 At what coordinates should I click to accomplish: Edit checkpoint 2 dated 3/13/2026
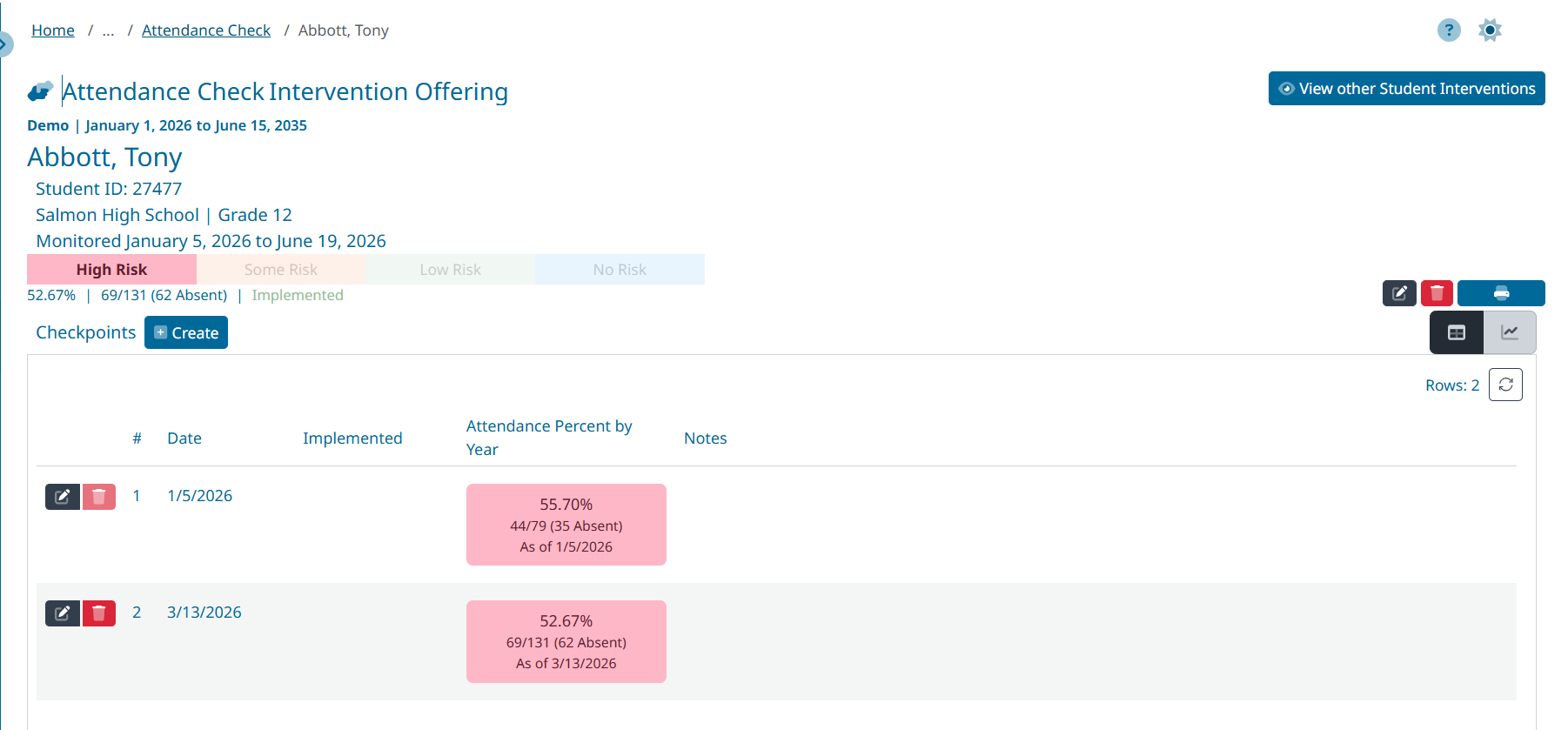pos(63,613)
